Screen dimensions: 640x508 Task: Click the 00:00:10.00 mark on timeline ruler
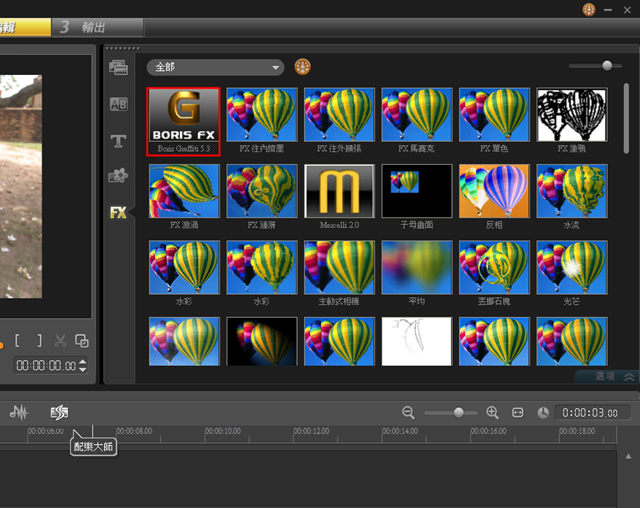222,431
